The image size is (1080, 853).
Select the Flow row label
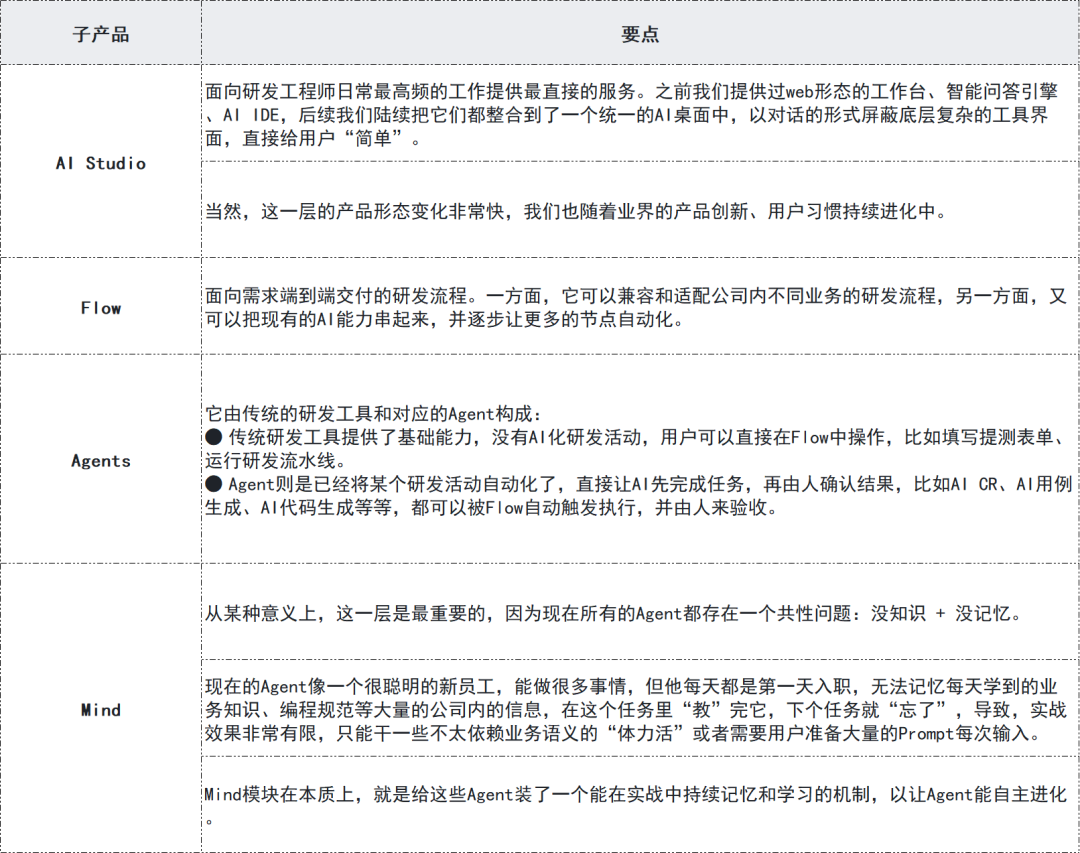(x=103, y=308)
